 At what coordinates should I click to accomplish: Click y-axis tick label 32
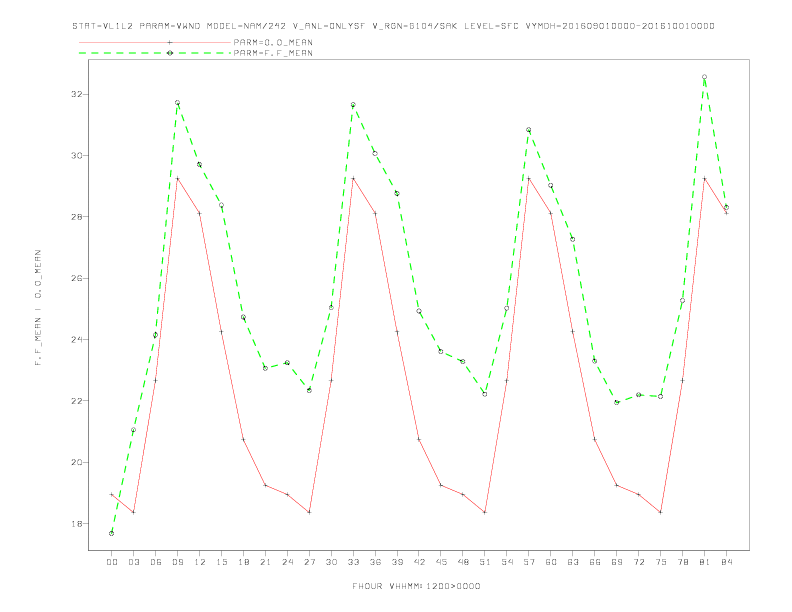click(x=76, y=94)
